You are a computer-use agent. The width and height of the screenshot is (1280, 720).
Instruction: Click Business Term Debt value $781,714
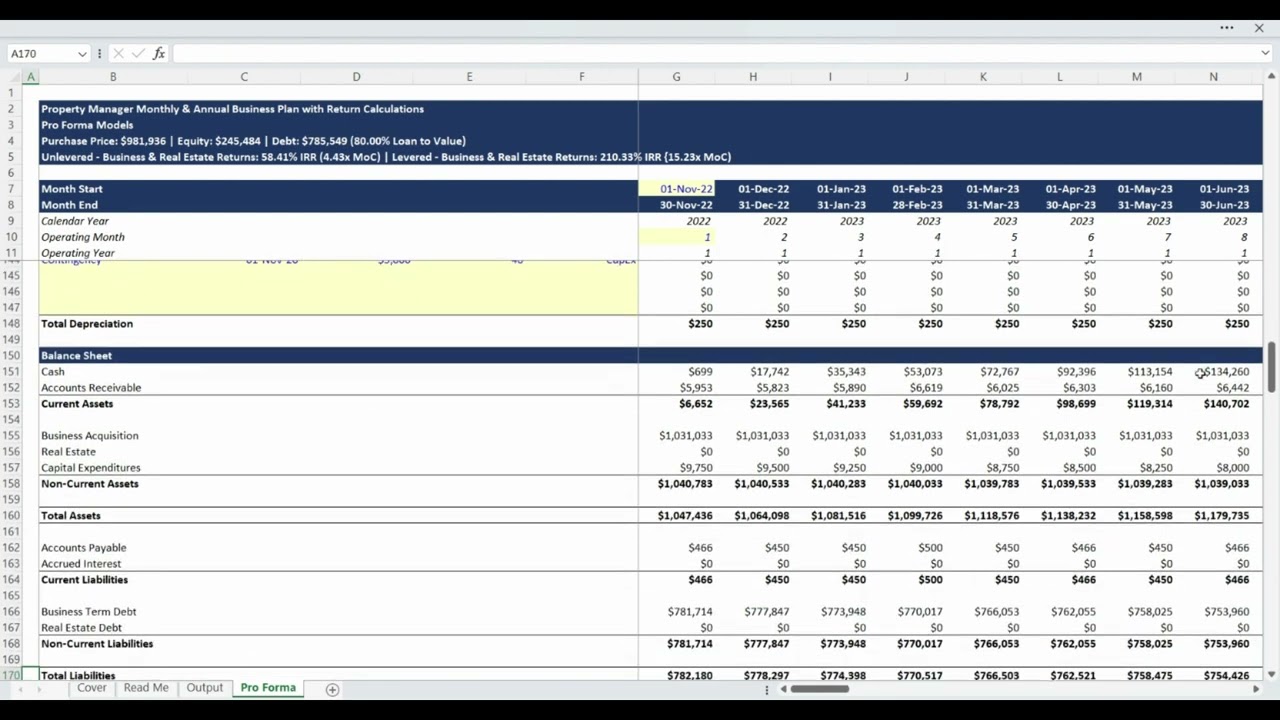coord(690,612)
